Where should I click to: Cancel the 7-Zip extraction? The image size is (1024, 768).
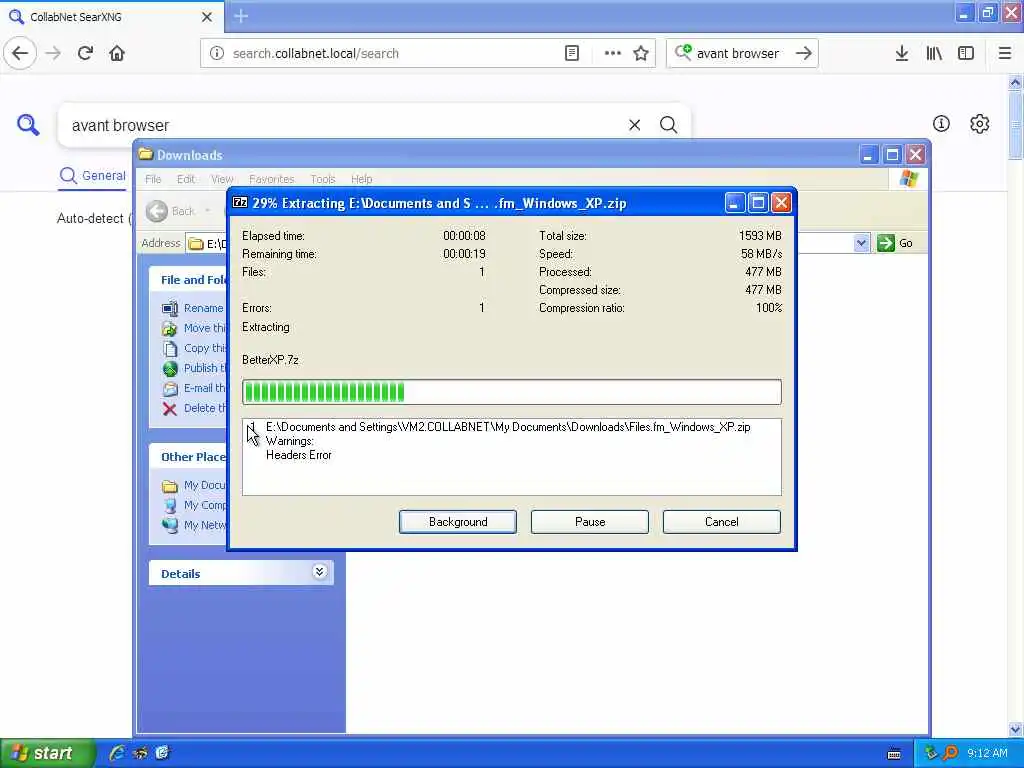(722, 522)
